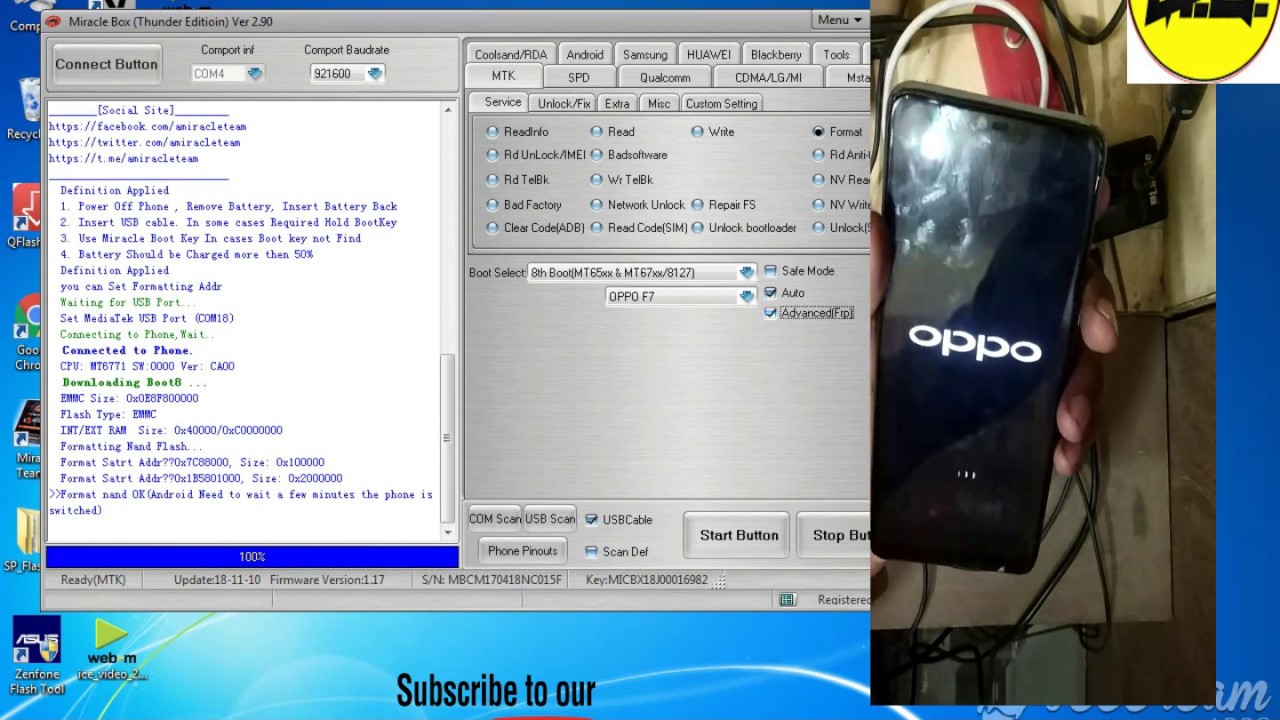Click the USB Scan button
This screenshot has width=1280, height=720.
[550, 519]
